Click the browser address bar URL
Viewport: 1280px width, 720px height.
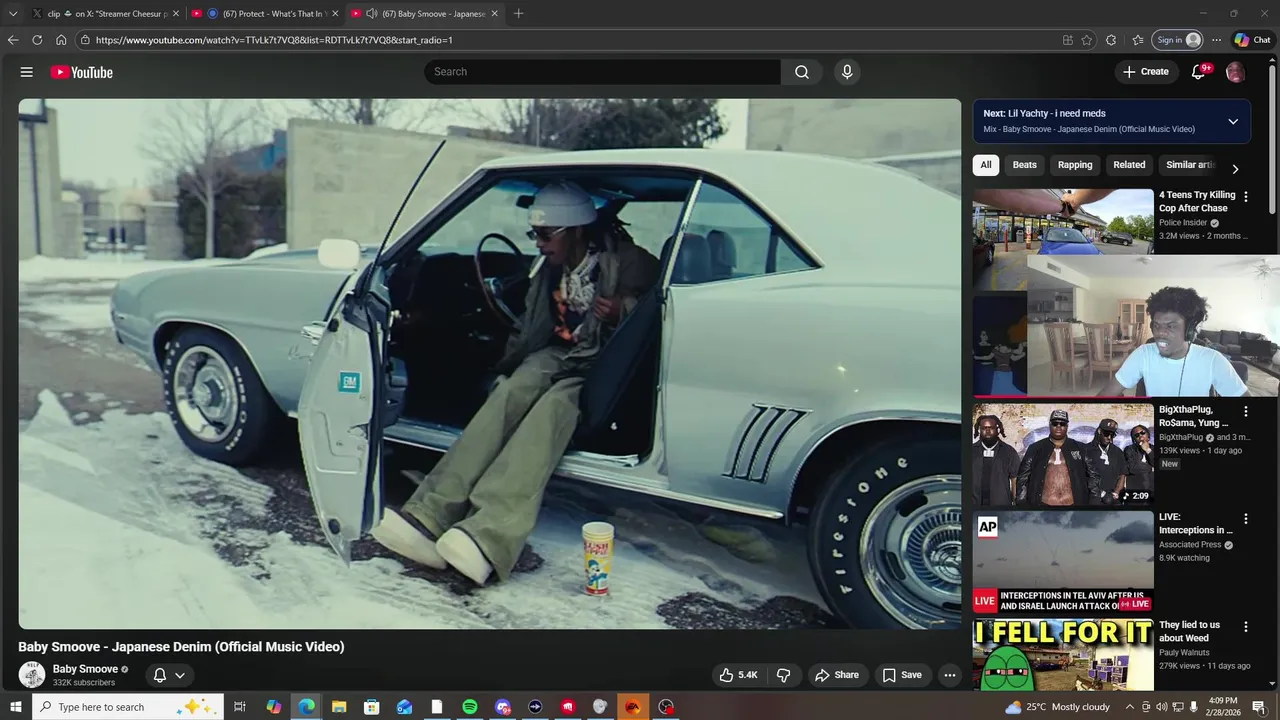[x=274, y=40]
